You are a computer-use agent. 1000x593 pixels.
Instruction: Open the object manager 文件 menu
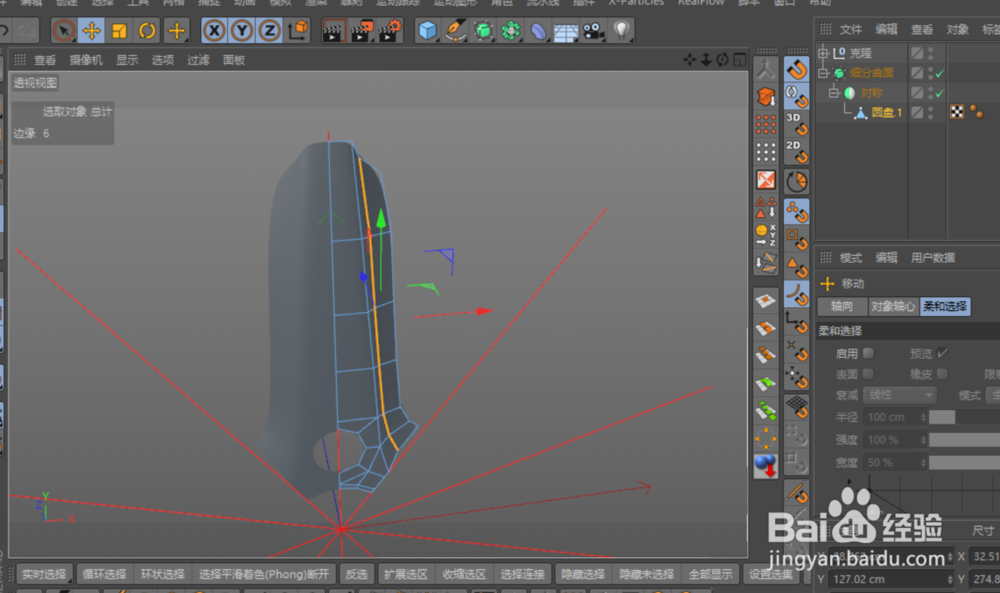click(851, 29)
